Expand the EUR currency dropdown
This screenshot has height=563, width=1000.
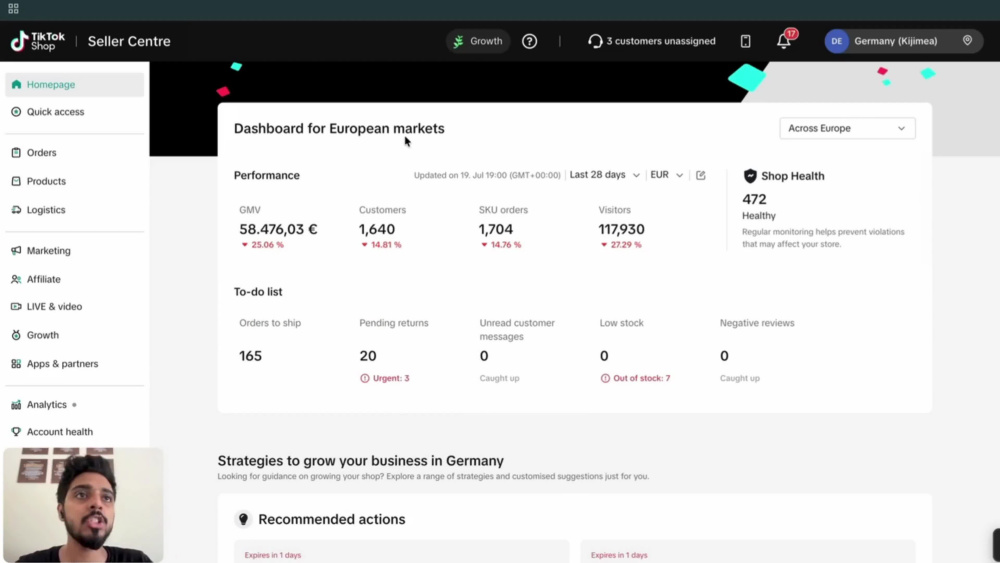[x=666, y=175]
